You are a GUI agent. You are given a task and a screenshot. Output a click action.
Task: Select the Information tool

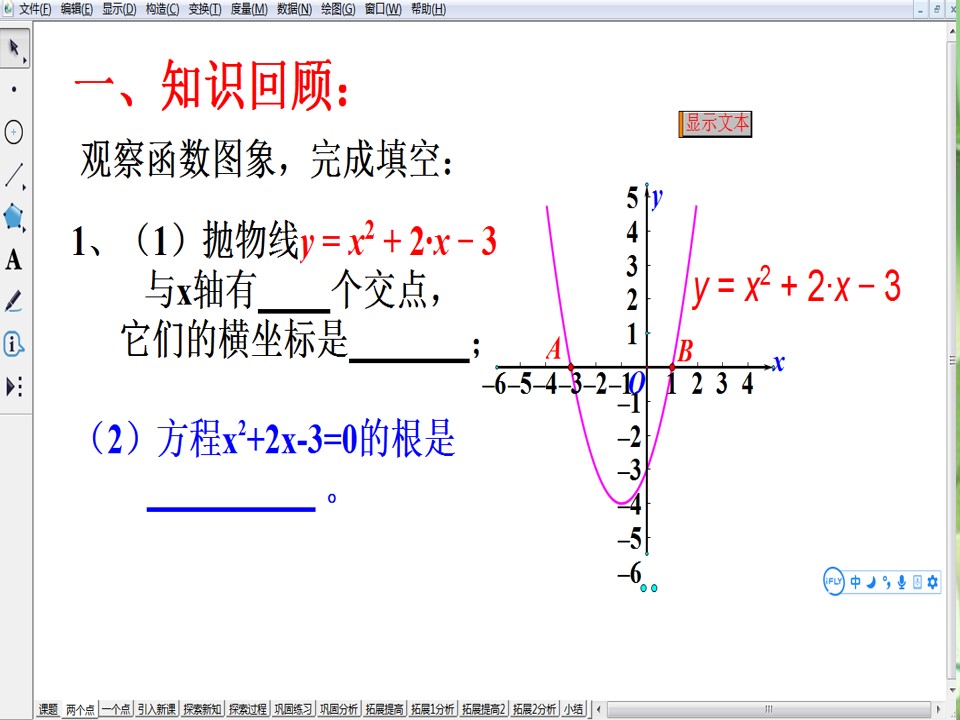pyautogui.click(x=14, y=345)
